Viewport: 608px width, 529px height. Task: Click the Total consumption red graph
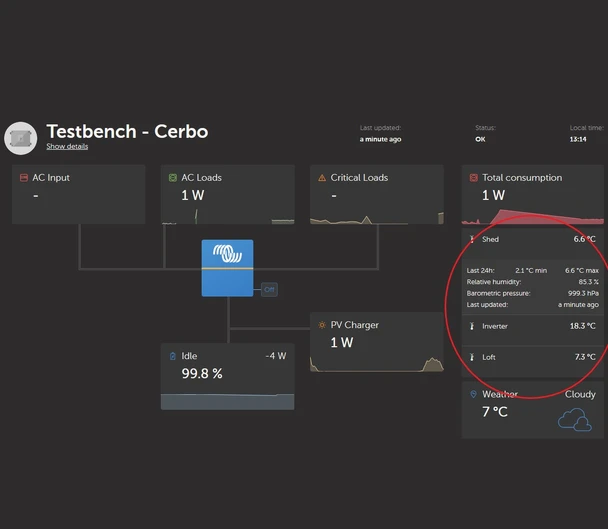tap(532, 217)
